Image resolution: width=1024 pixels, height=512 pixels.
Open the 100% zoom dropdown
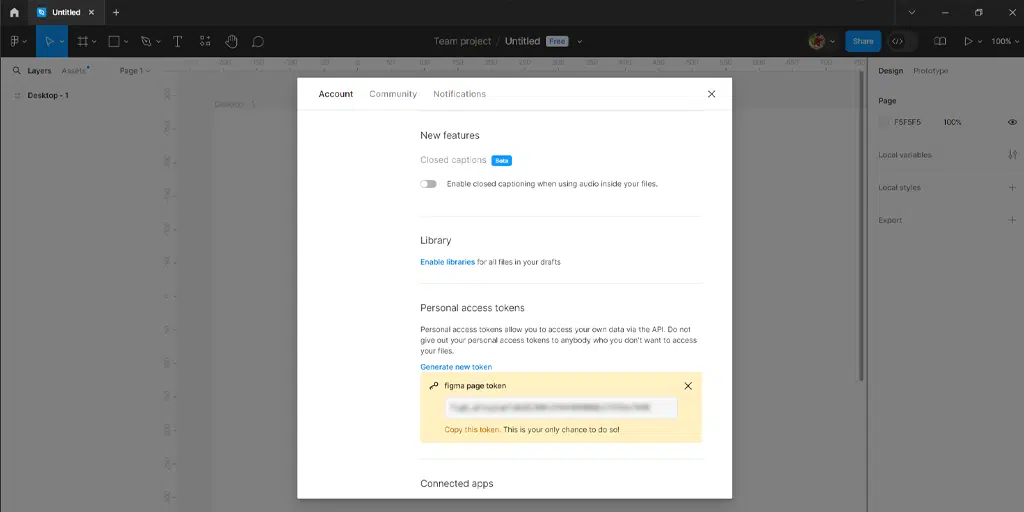[1004, 41]
